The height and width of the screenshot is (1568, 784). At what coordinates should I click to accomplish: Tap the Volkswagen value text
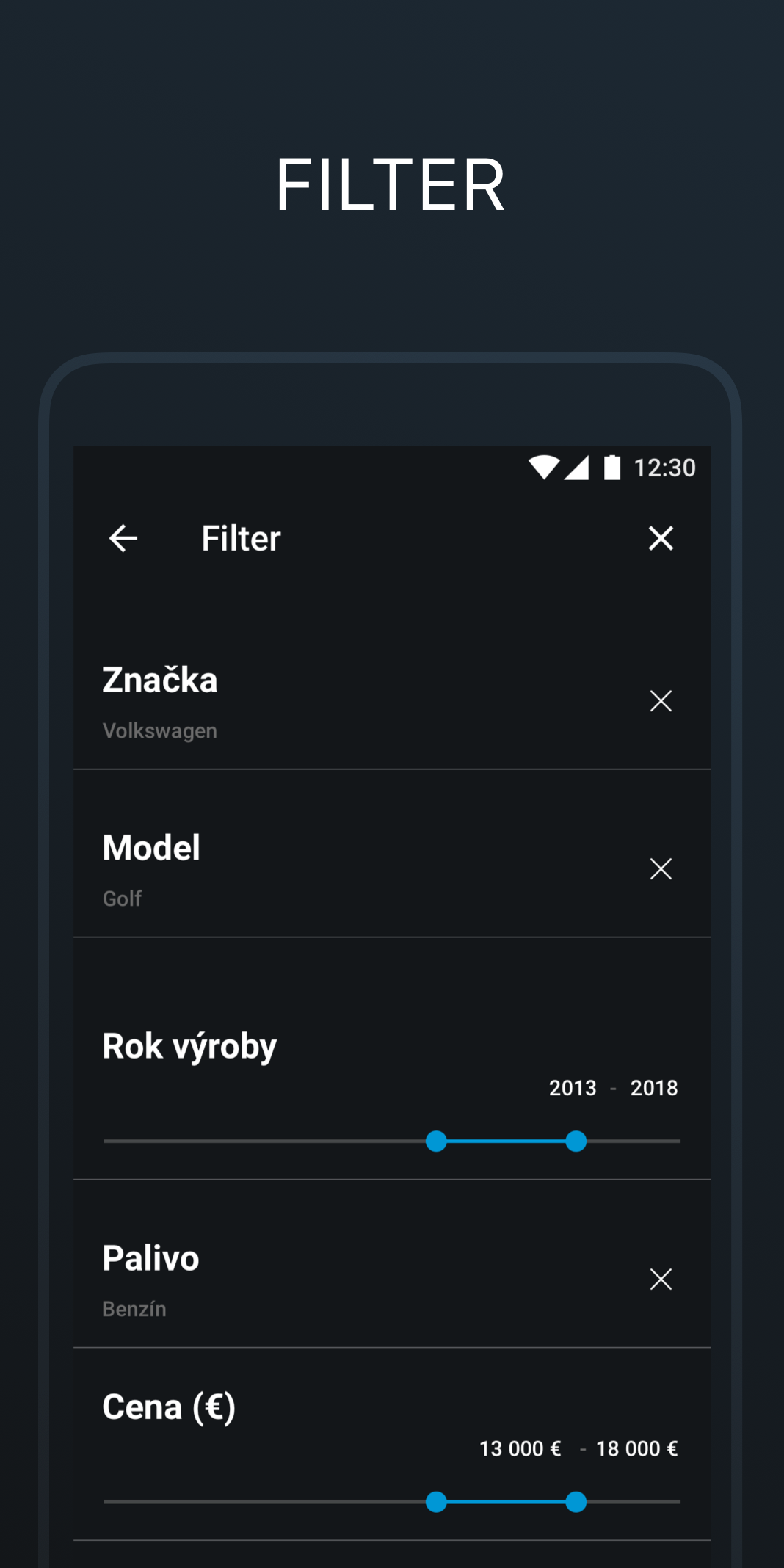coord(159,731)
